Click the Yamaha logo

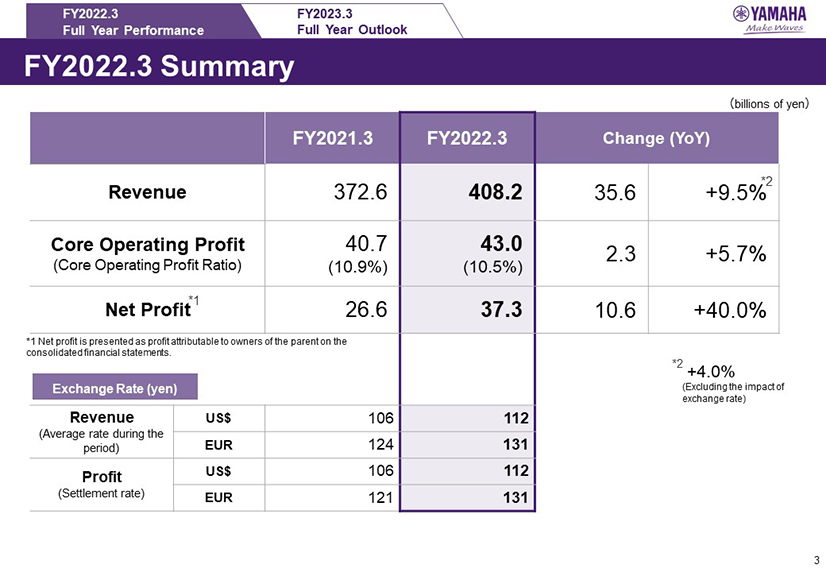[x=773, y=18]
